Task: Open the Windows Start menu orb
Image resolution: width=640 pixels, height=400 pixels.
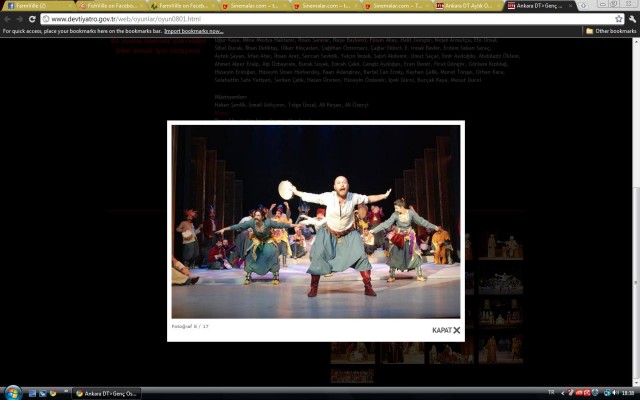Action: click(12, 392)
